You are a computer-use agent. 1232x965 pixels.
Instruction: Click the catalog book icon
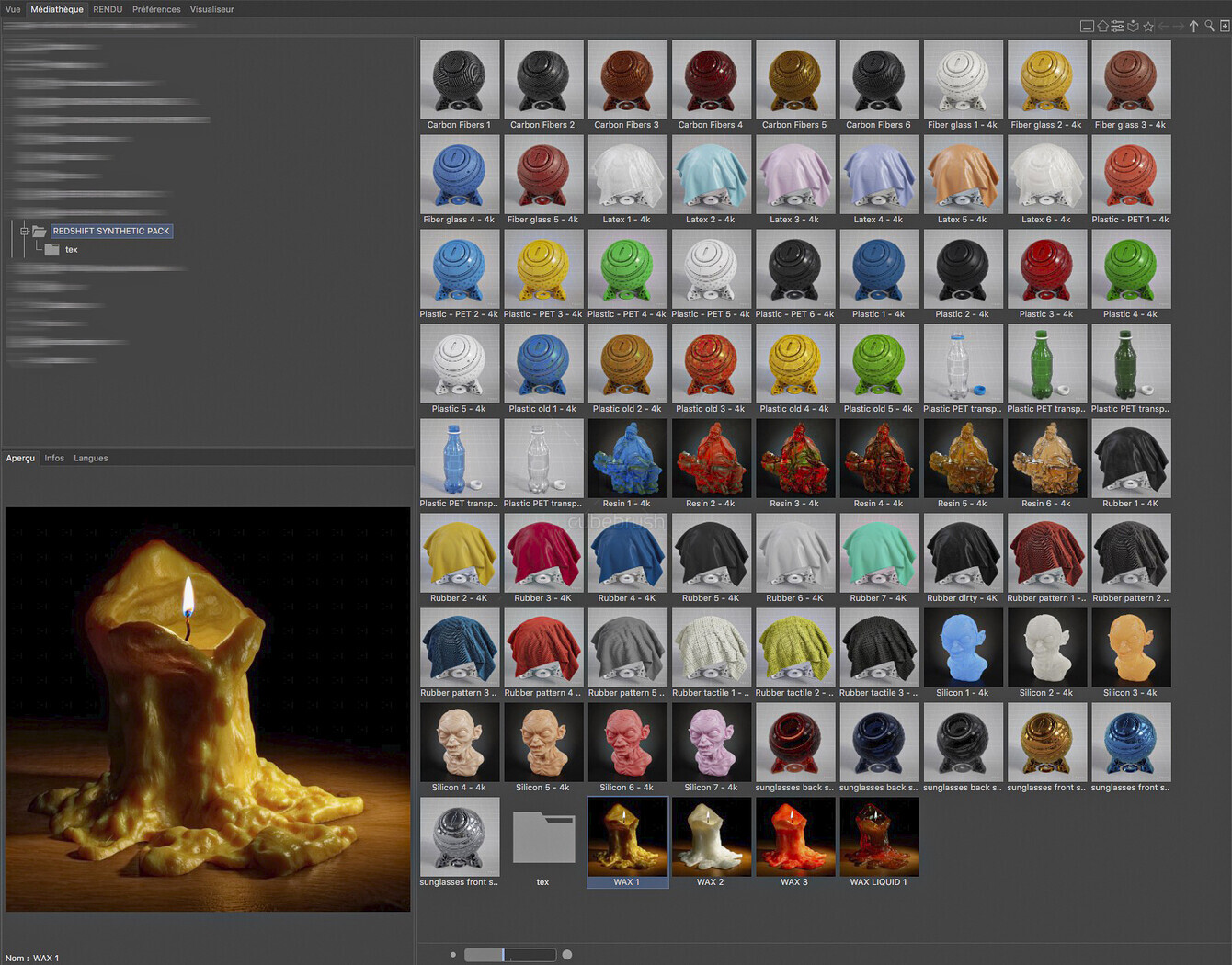point(1133,27)
